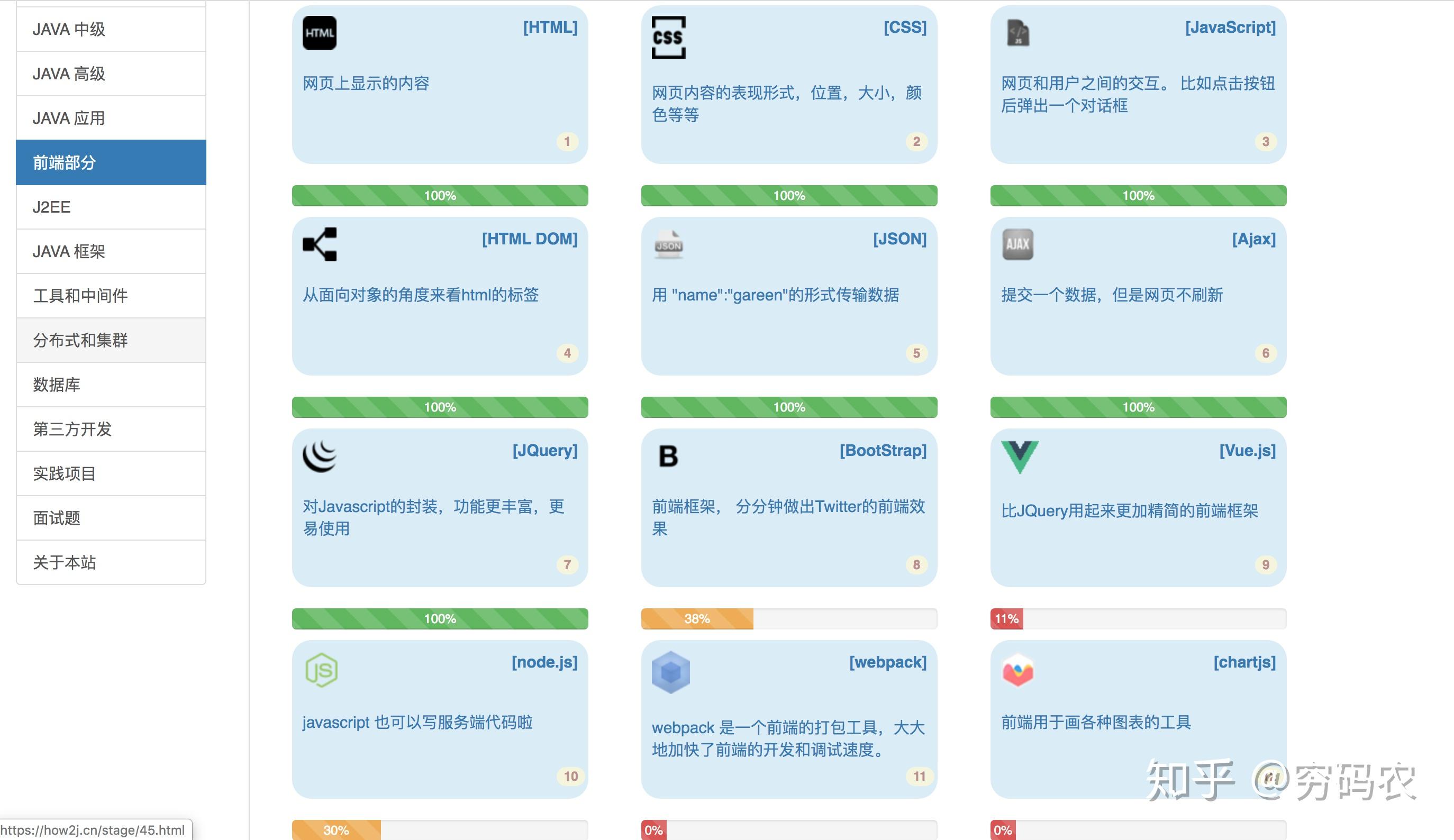Viewport: 1454px width, 840px height.
Task: Open the 数据库 section
Action: tap(111, 384)
